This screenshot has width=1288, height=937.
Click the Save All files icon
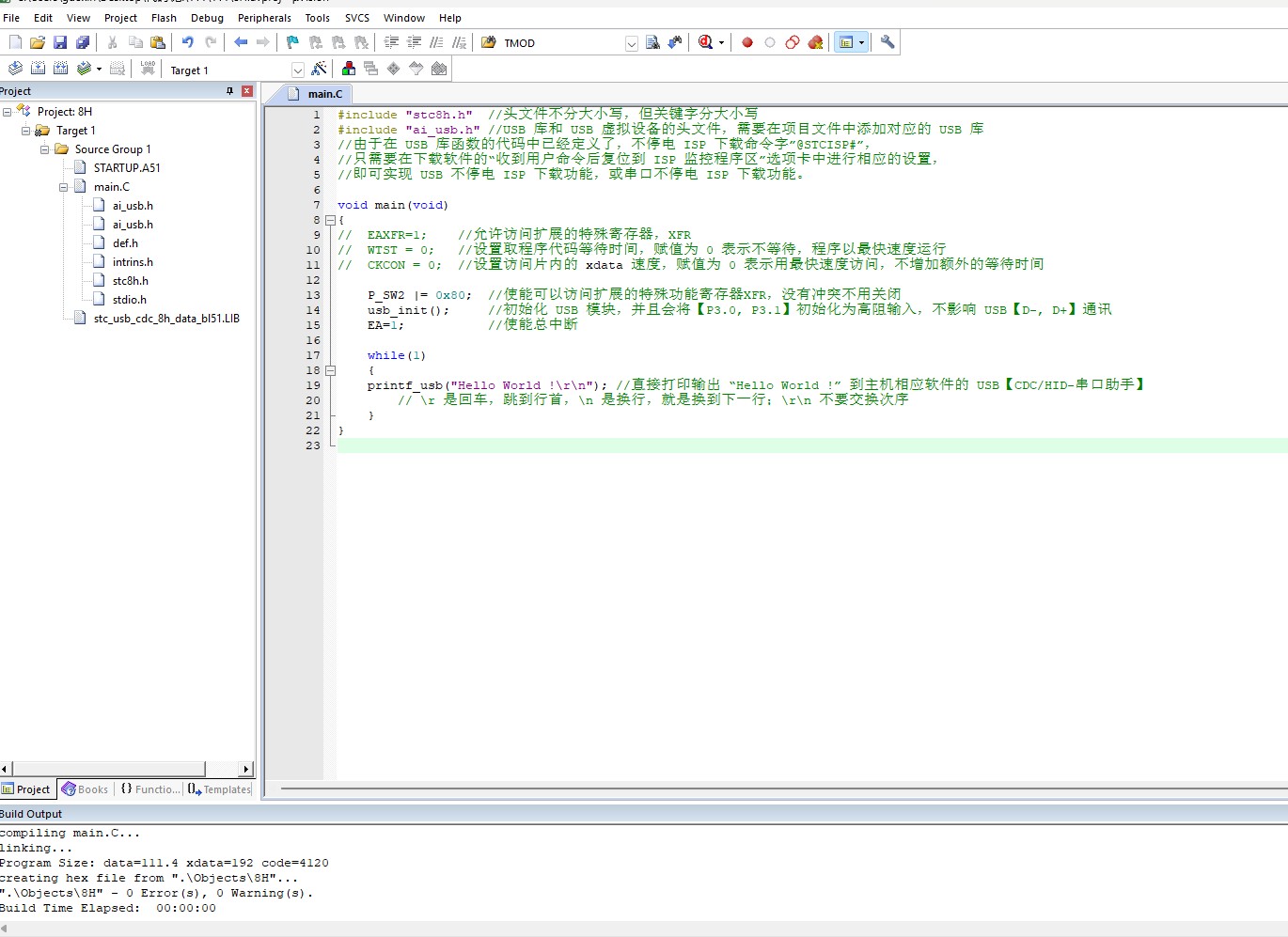(83, 42)
